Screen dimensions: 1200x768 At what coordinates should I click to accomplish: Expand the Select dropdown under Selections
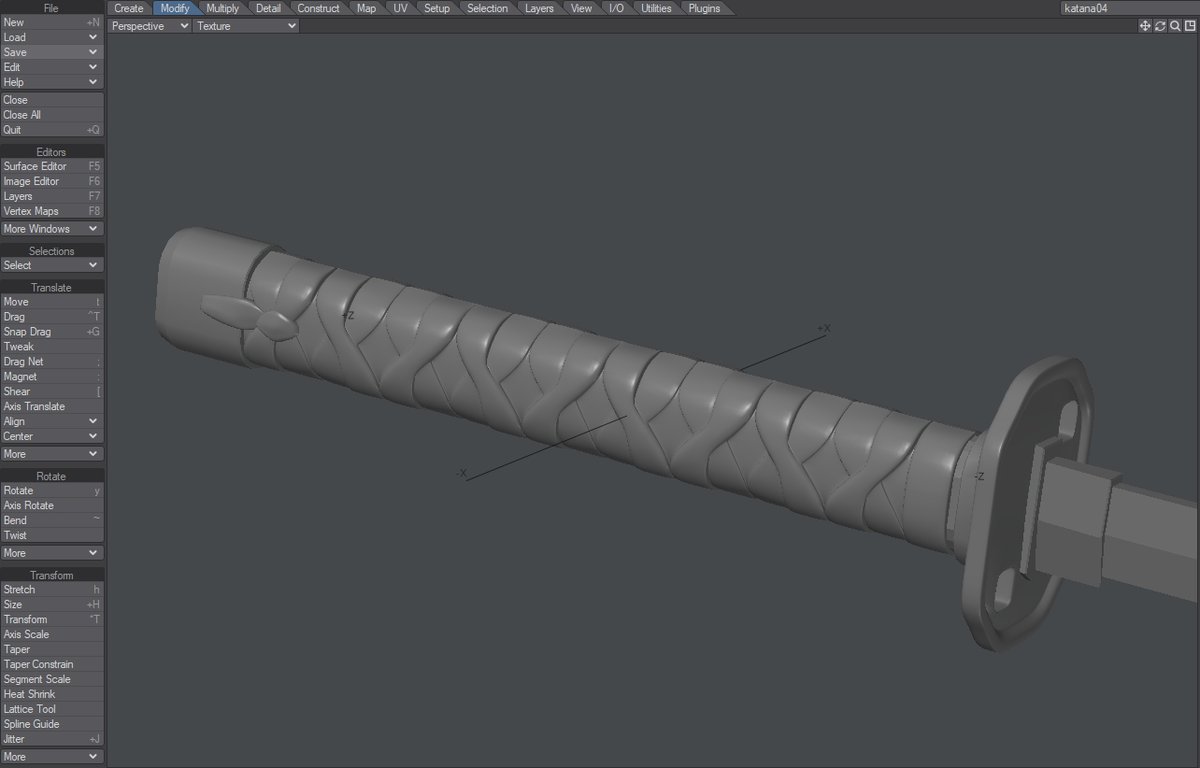coord(52,265)
